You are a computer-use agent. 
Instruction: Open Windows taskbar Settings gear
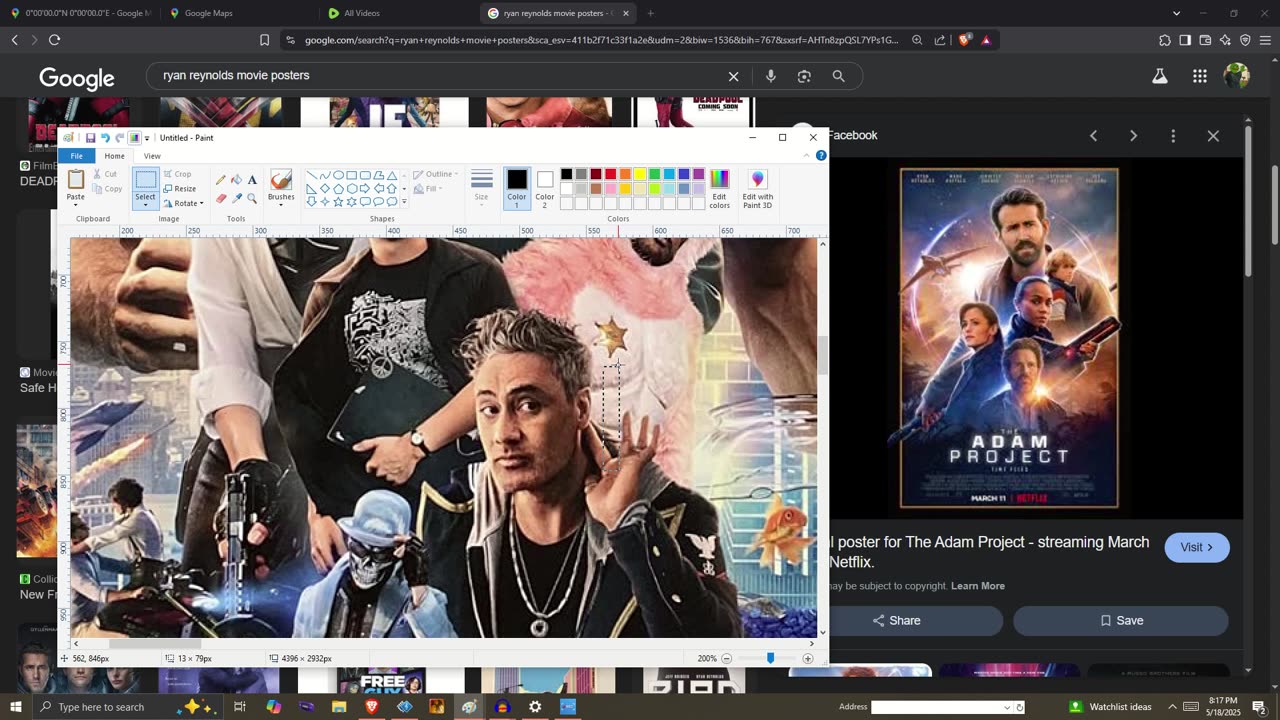(535, 707)
